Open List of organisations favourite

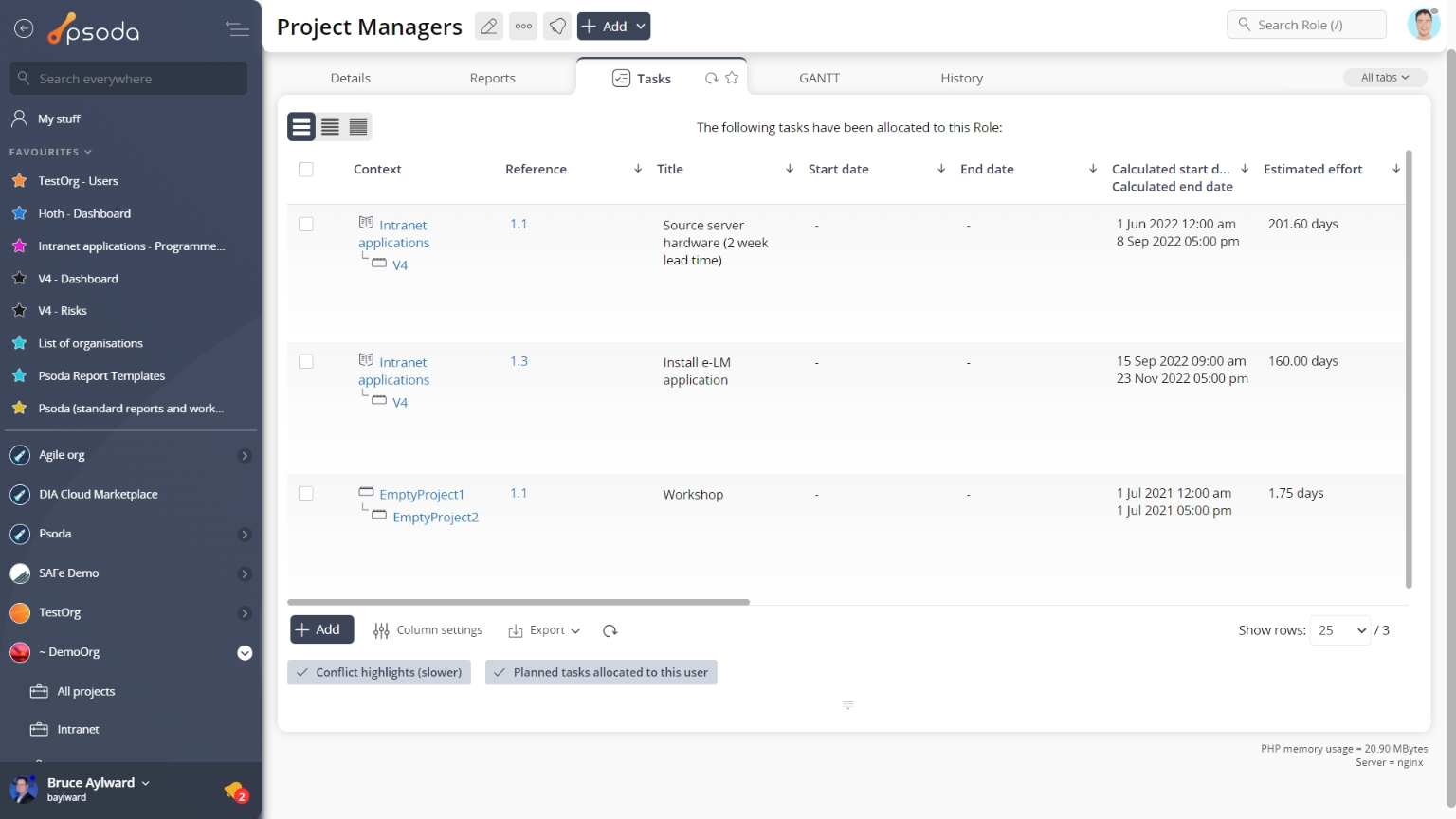[x=90, y=343]
